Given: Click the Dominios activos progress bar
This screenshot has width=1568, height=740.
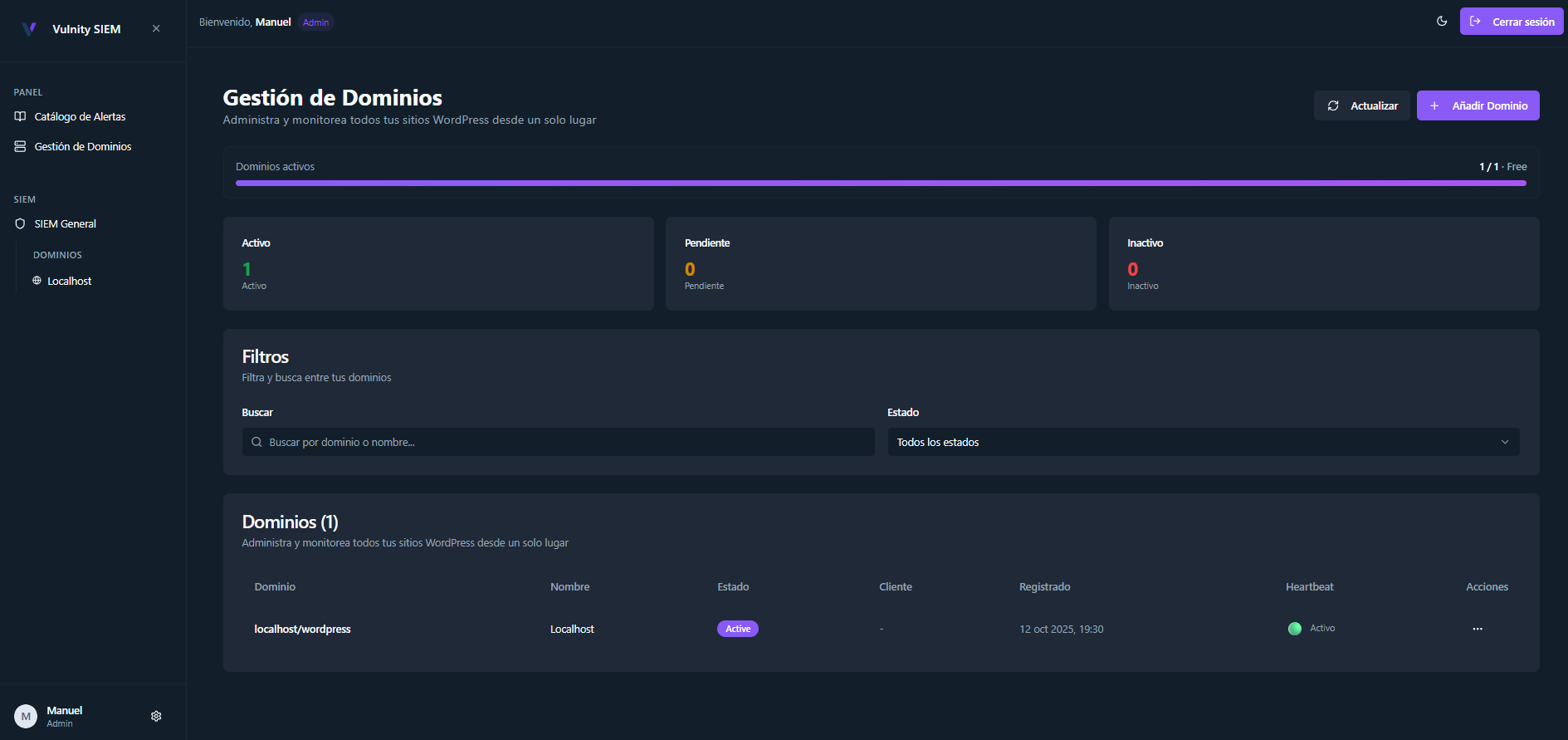Looking at the screenshot, I should pos(881,183).
